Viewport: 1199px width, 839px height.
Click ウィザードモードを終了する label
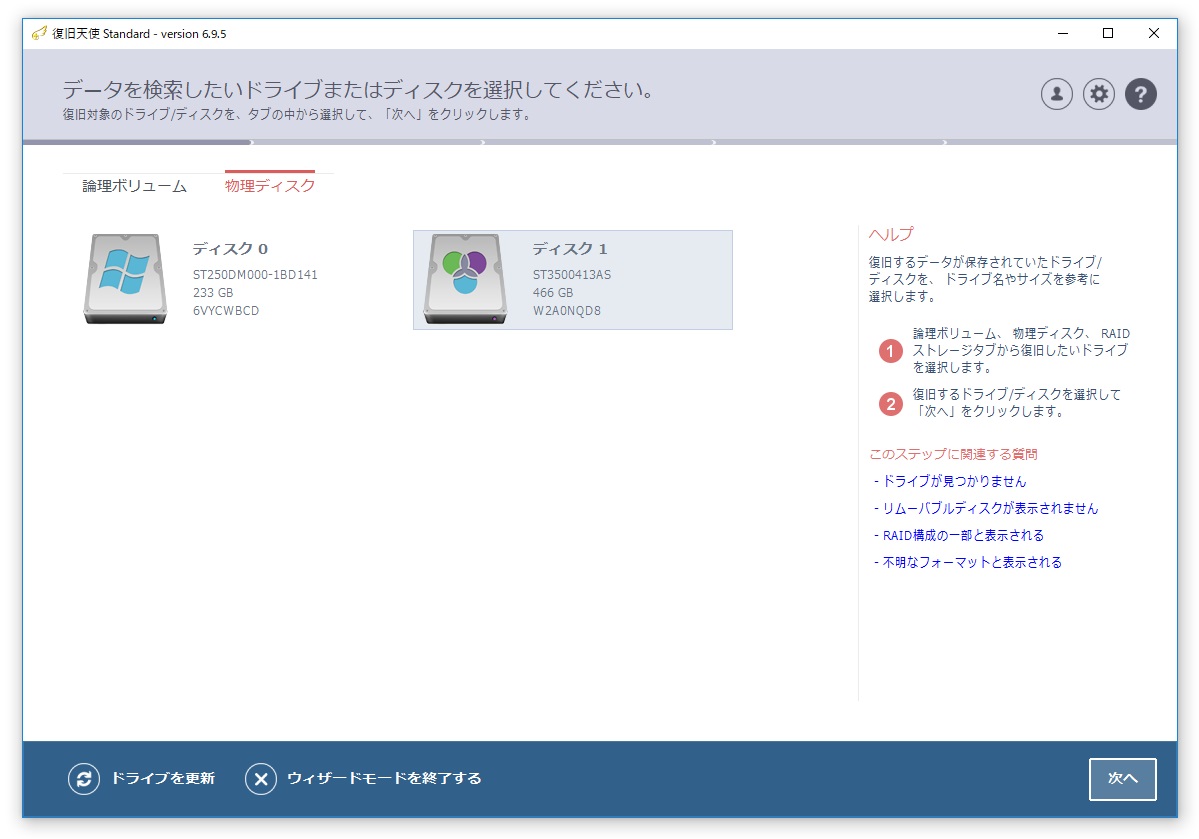coord(384,778)
